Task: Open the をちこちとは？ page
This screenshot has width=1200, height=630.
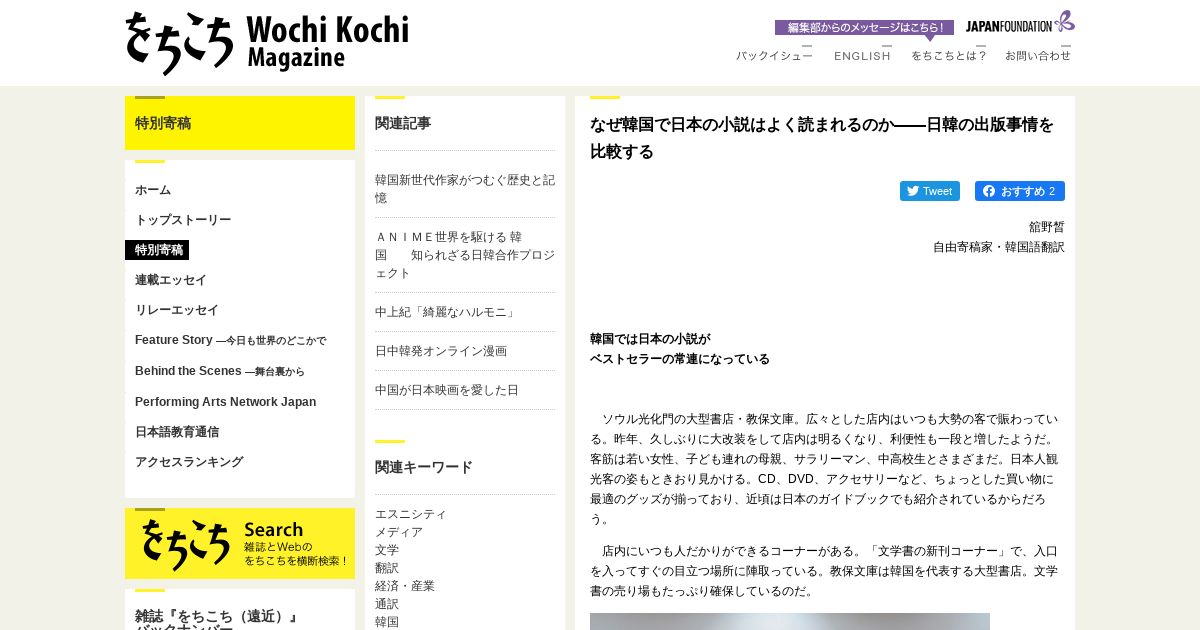Action: click(948, 56)
